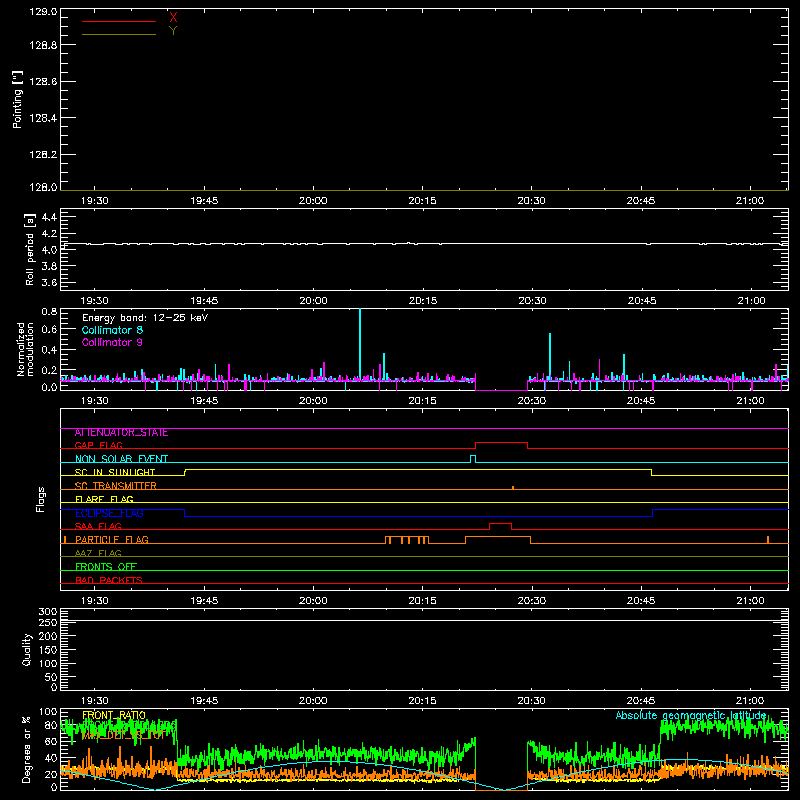Click the olive Y legend line
Screen dimensions: 800x800
coord(119,34)
